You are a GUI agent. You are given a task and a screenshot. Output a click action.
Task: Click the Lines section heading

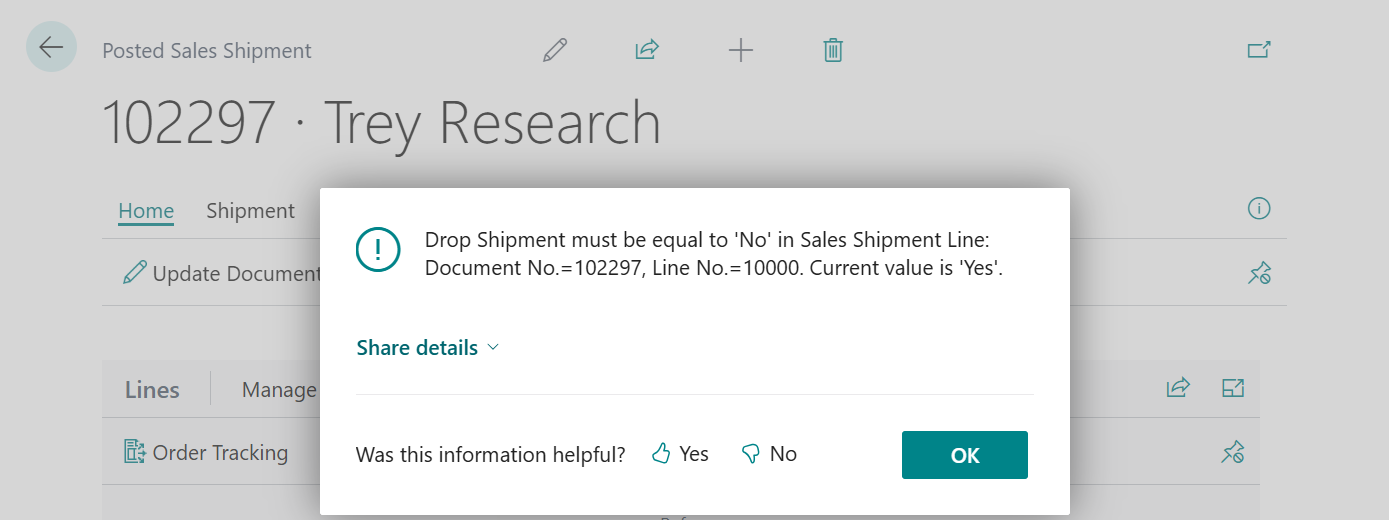pyautogui.click(x=152, y=390)
